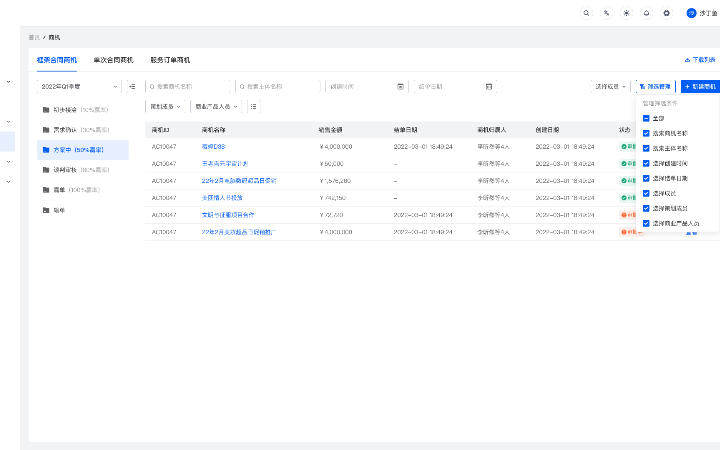
Task: Click the folder icon of 输单
Action: 46,210
